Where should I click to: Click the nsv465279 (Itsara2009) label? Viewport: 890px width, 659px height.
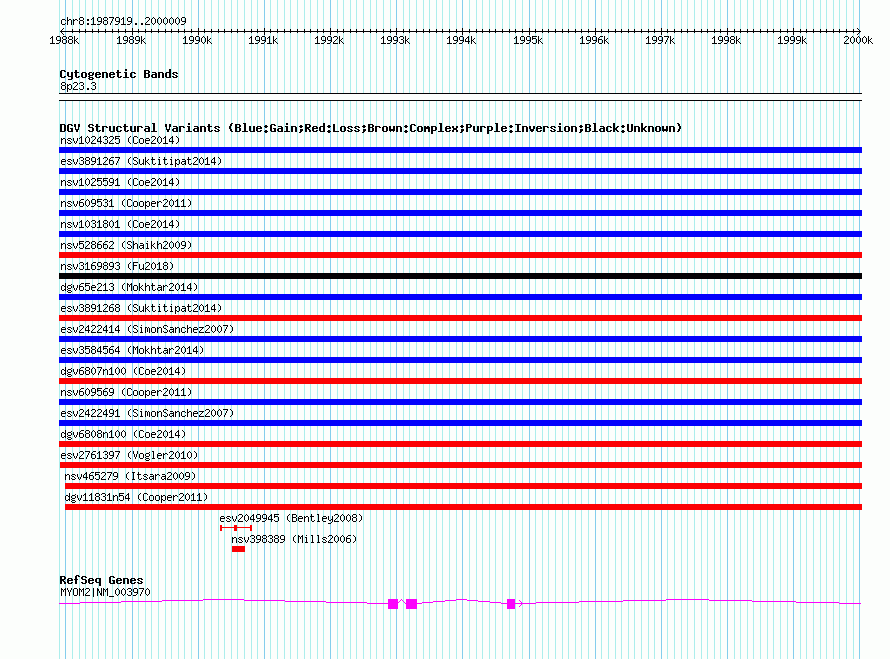pos(130,476)
